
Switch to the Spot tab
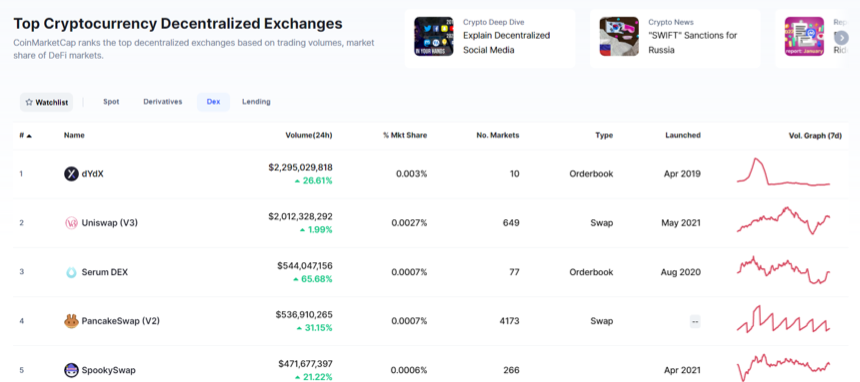111,102
